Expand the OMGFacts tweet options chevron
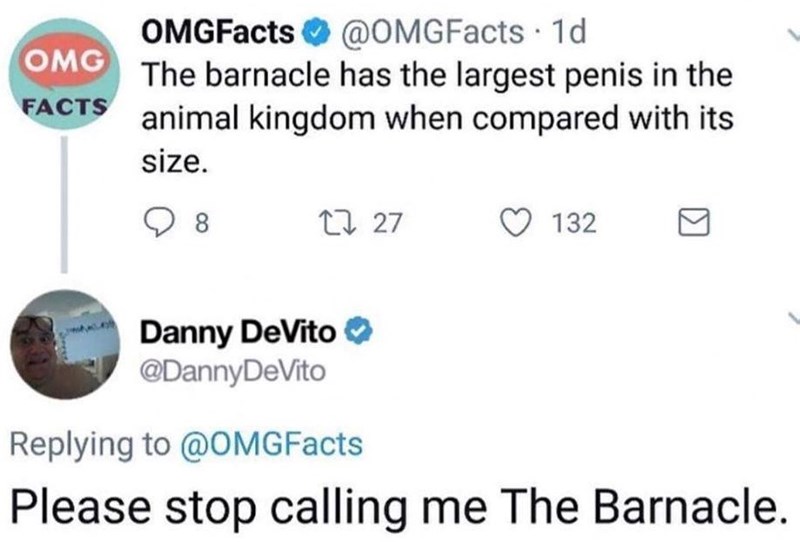Image resolution: width=800 pixels, height=542 pixels. [790, 35]
